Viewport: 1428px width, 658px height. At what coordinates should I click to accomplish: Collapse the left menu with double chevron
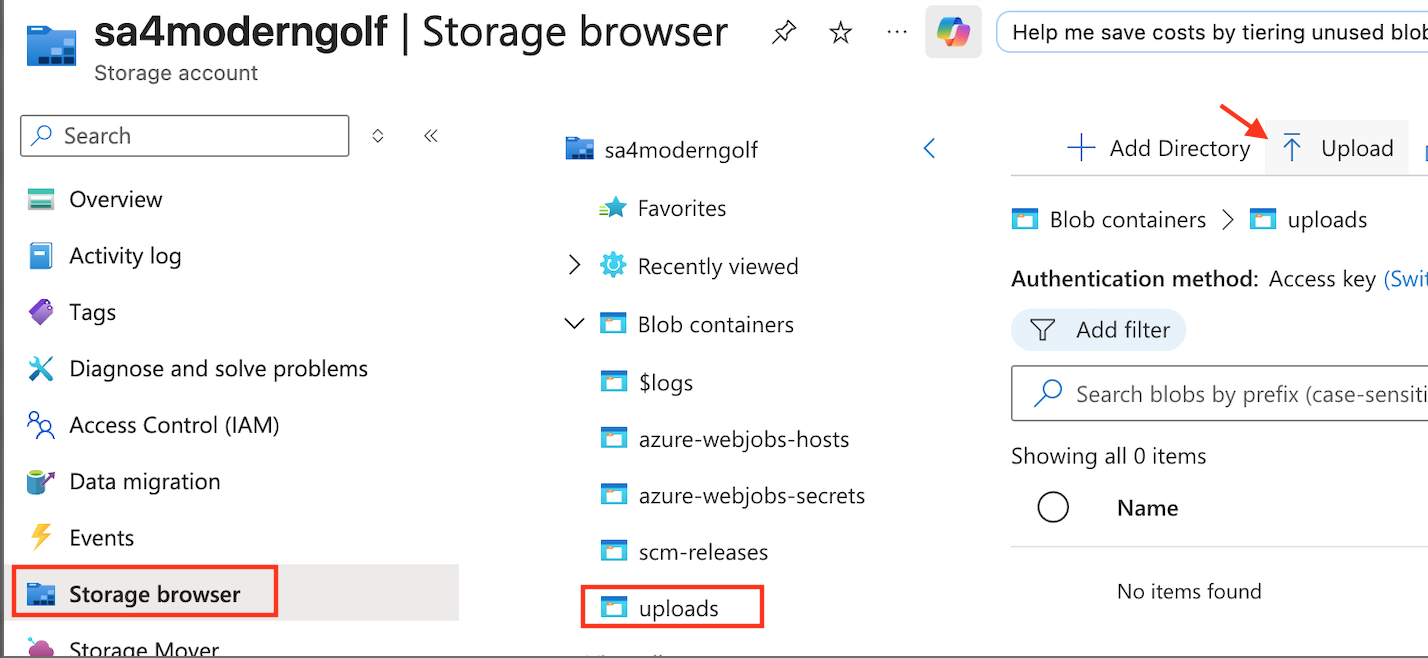point(431,136)
